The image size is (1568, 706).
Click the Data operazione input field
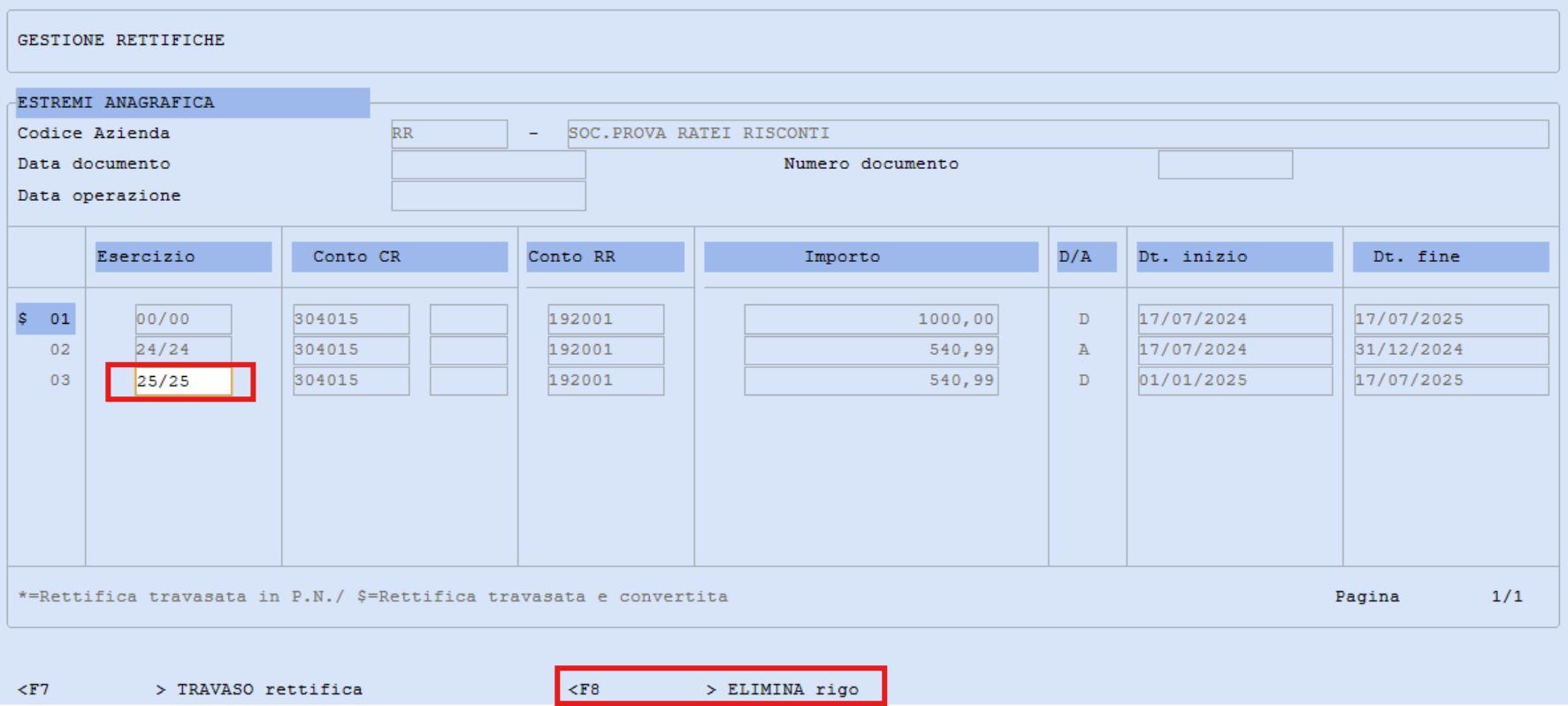[488, 196]
